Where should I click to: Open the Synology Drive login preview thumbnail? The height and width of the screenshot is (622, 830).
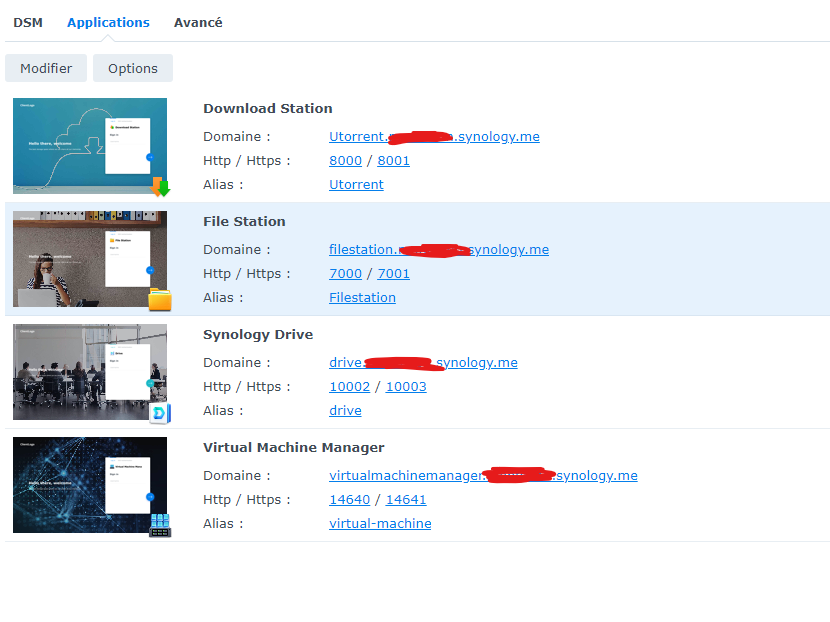pos(90,372)
